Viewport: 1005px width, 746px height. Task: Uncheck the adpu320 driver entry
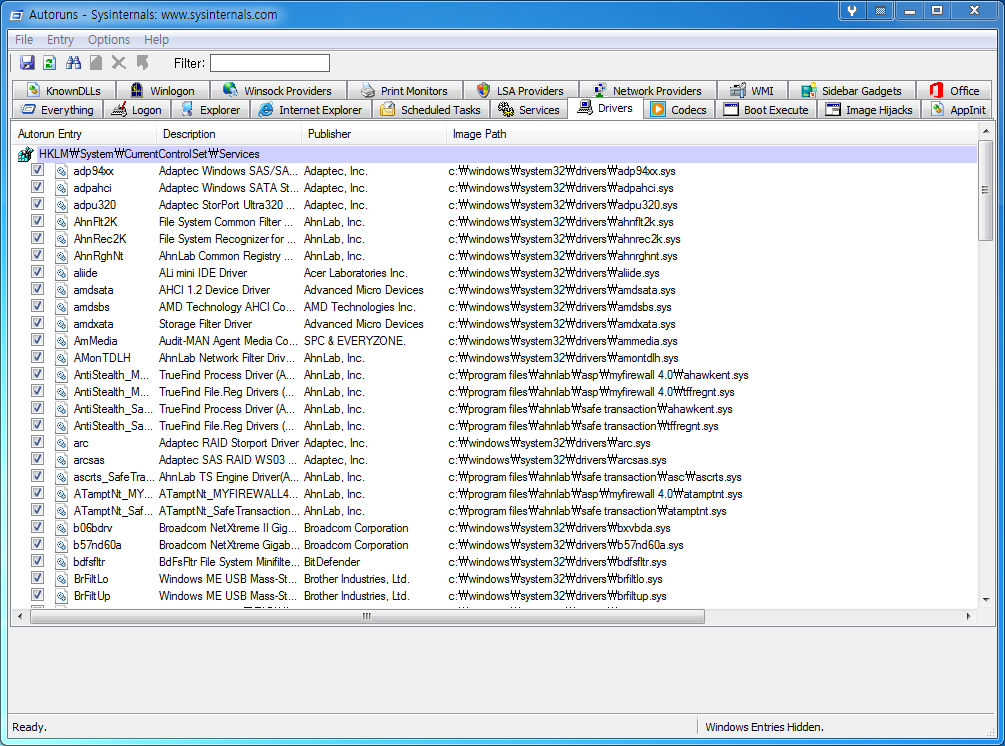[x=38, y=204]
